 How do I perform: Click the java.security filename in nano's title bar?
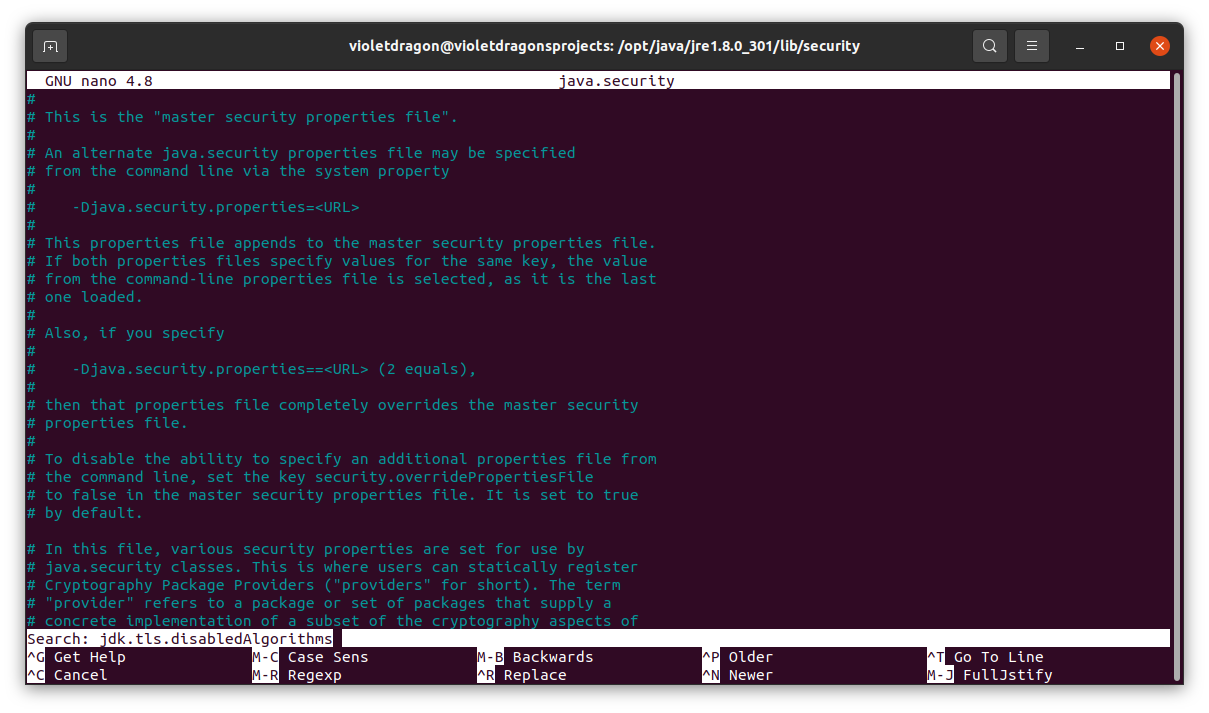617,80
